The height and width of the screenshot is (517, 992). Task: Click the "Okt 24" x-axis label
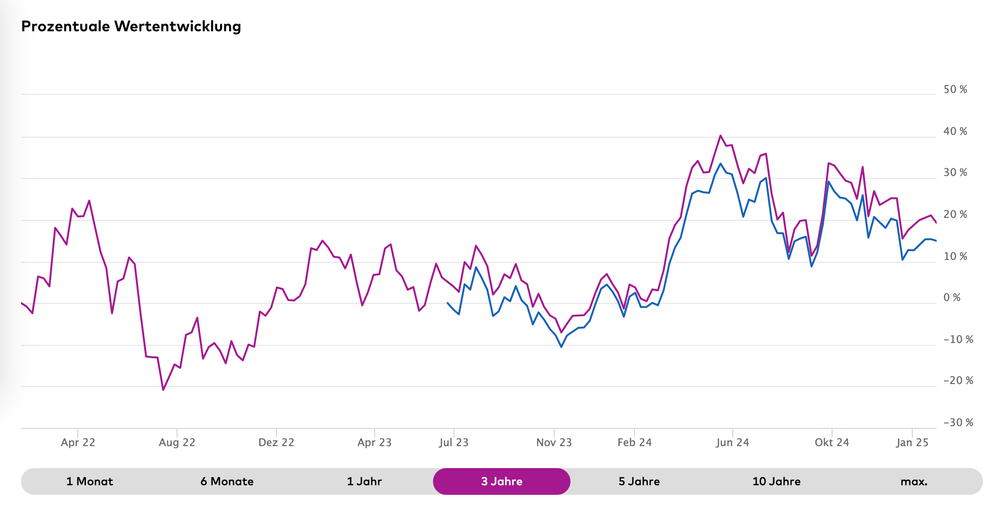(x=831, y=442)
